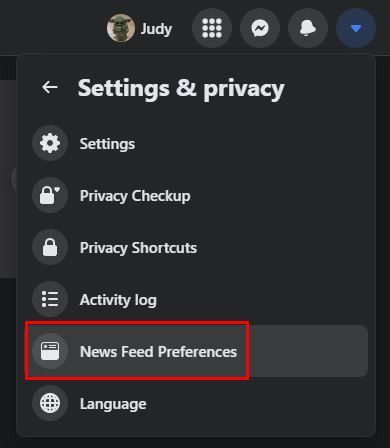Open the Language option
This screenshot has width=390, height=448.
(197, 403)
